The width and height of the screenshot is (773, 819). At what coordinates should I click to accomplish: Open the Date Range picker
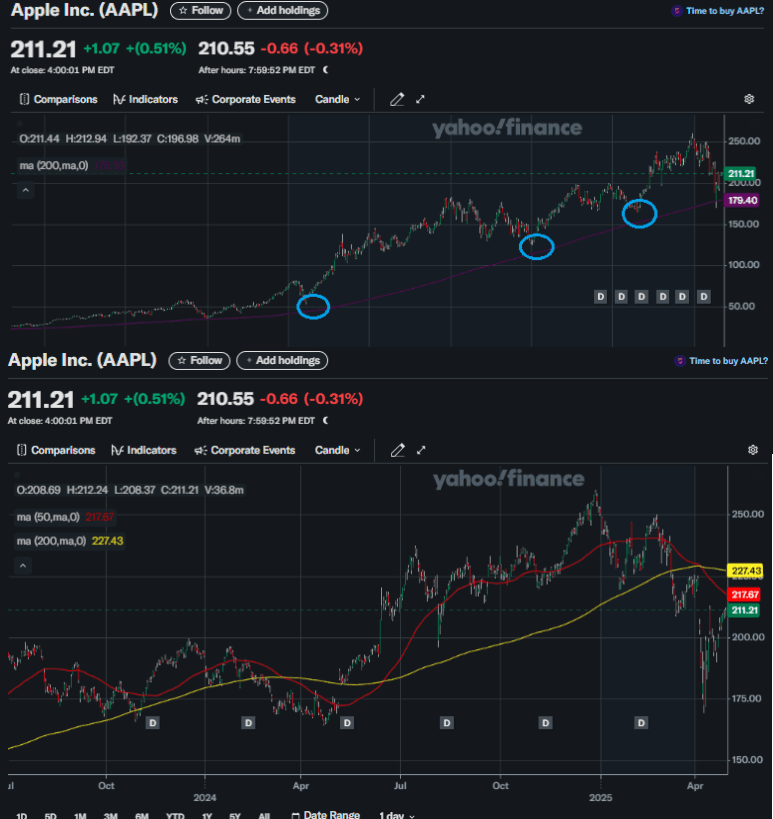pos(326,815)
